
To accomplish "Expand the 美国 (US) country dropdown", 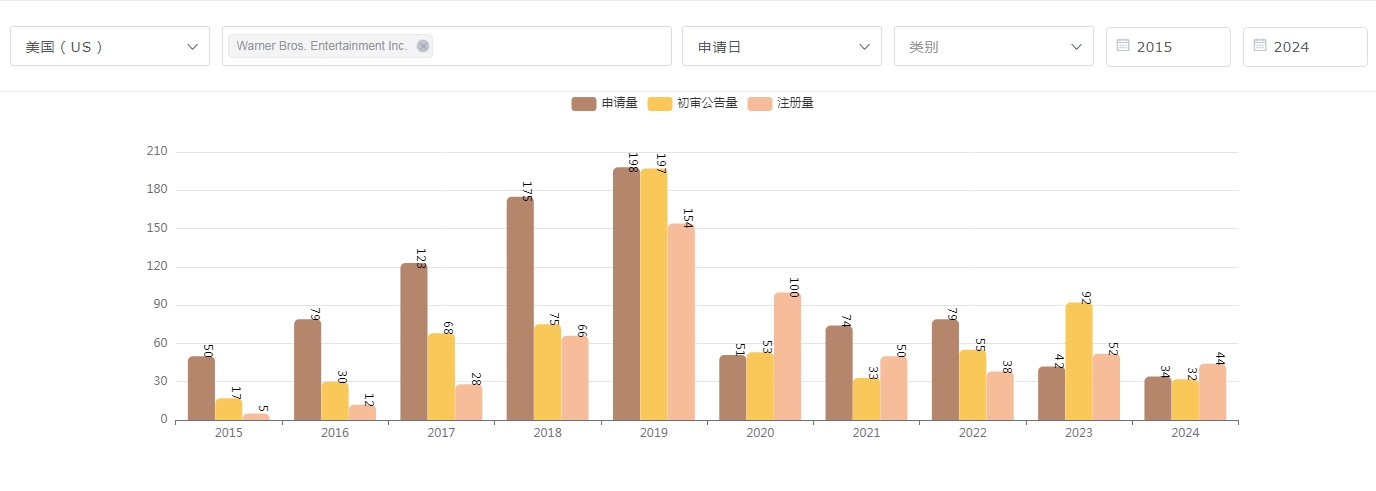I will (110, 46).
